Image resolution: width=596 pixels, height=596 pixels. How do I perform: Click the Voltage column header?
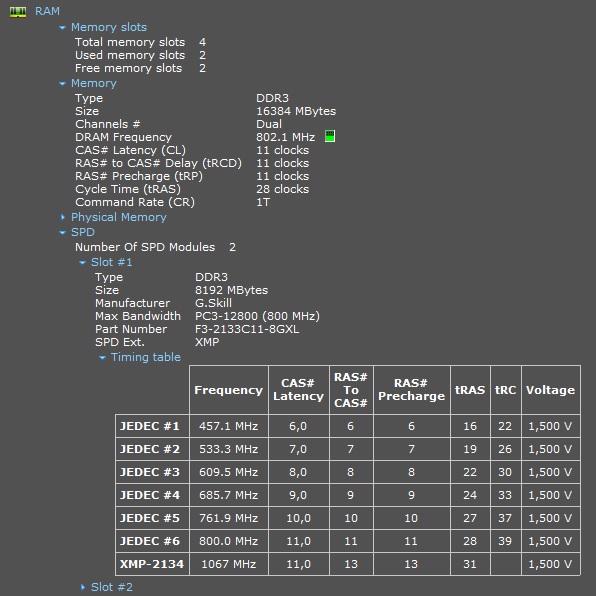(550, 390)
